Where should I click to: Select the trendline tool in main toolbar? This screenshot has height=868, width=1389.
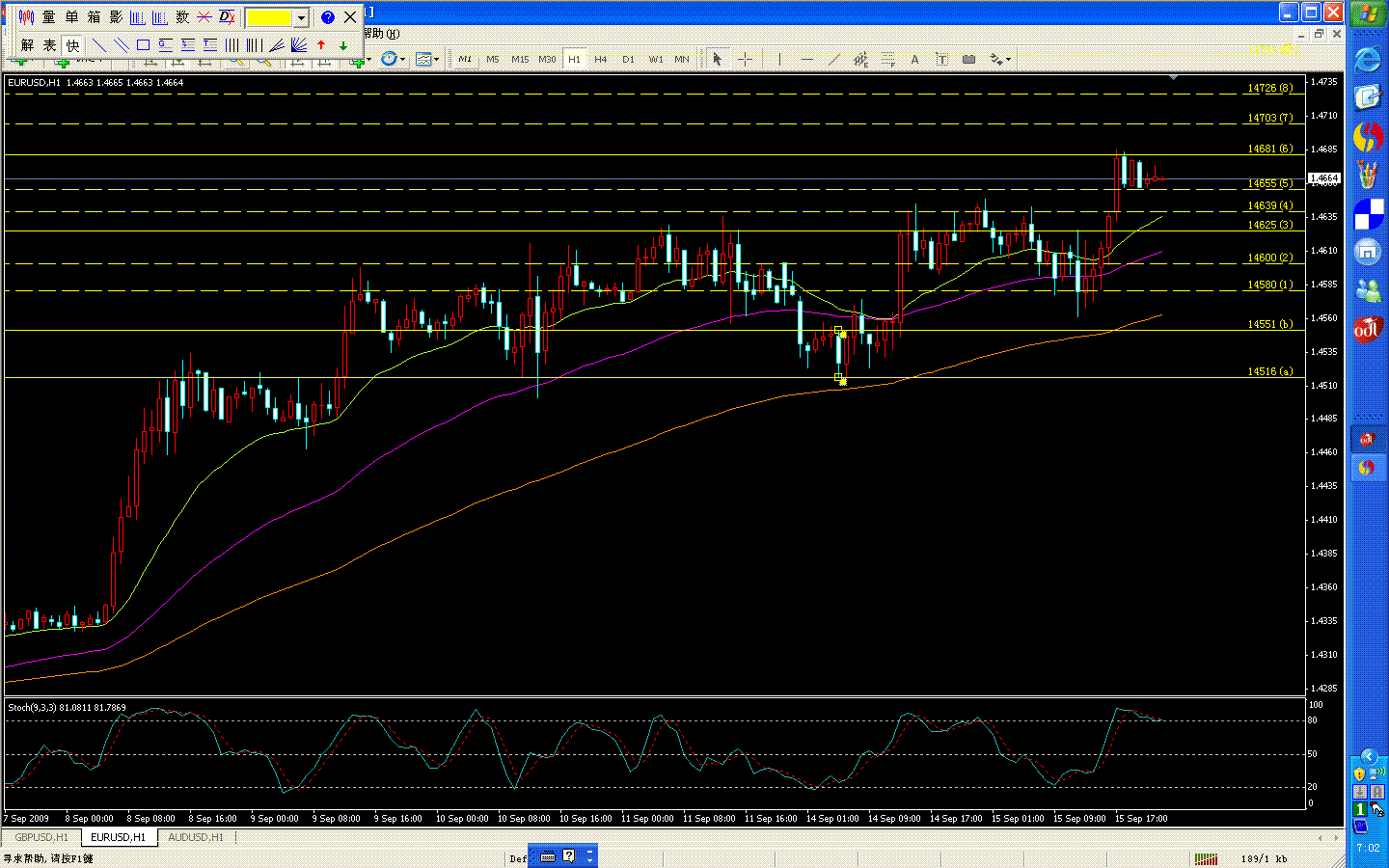[x=834, y=60]
